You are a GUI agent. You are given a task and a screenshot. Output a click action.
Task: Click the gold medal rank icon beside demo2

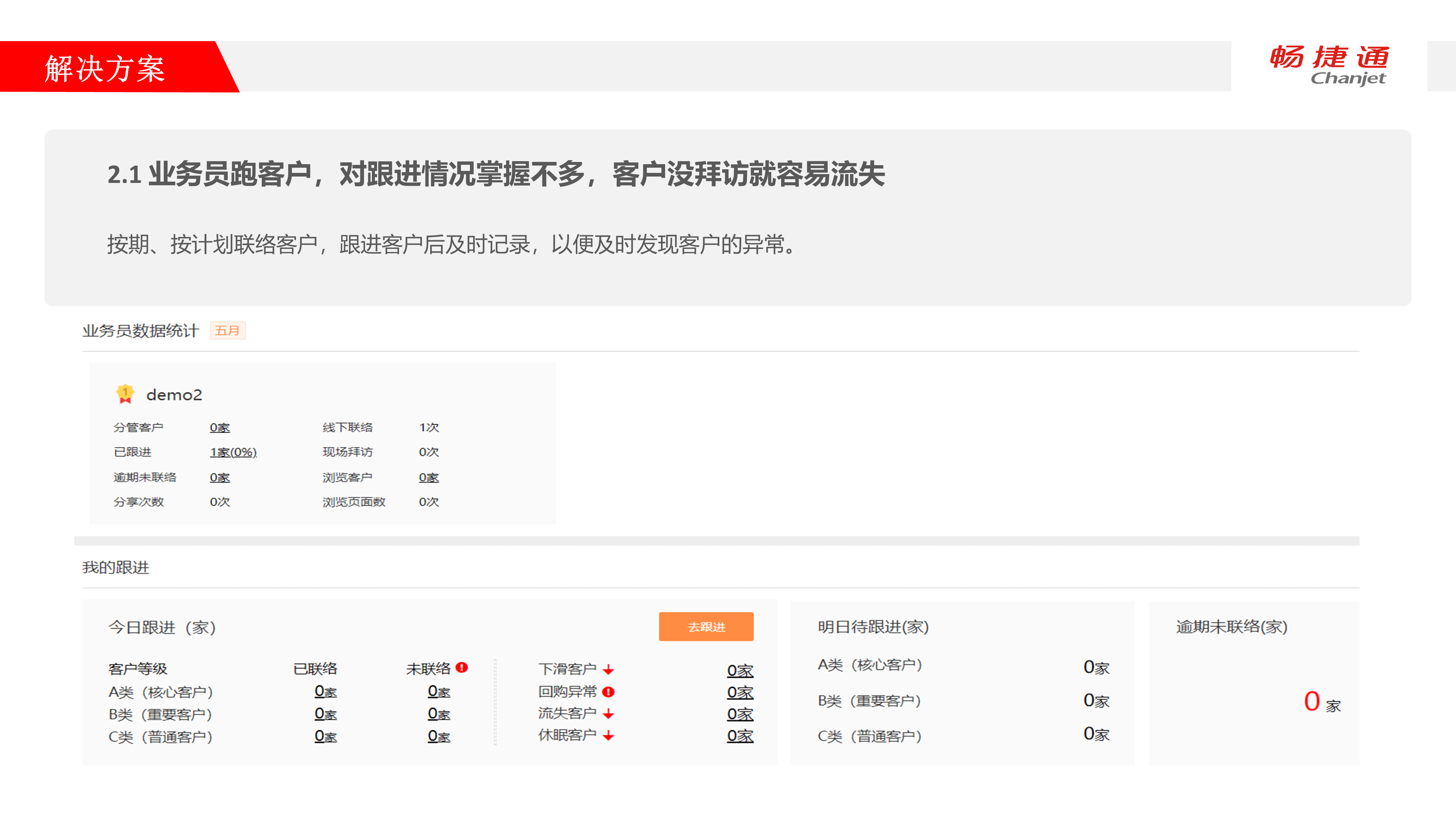click(x=125, y=394)
